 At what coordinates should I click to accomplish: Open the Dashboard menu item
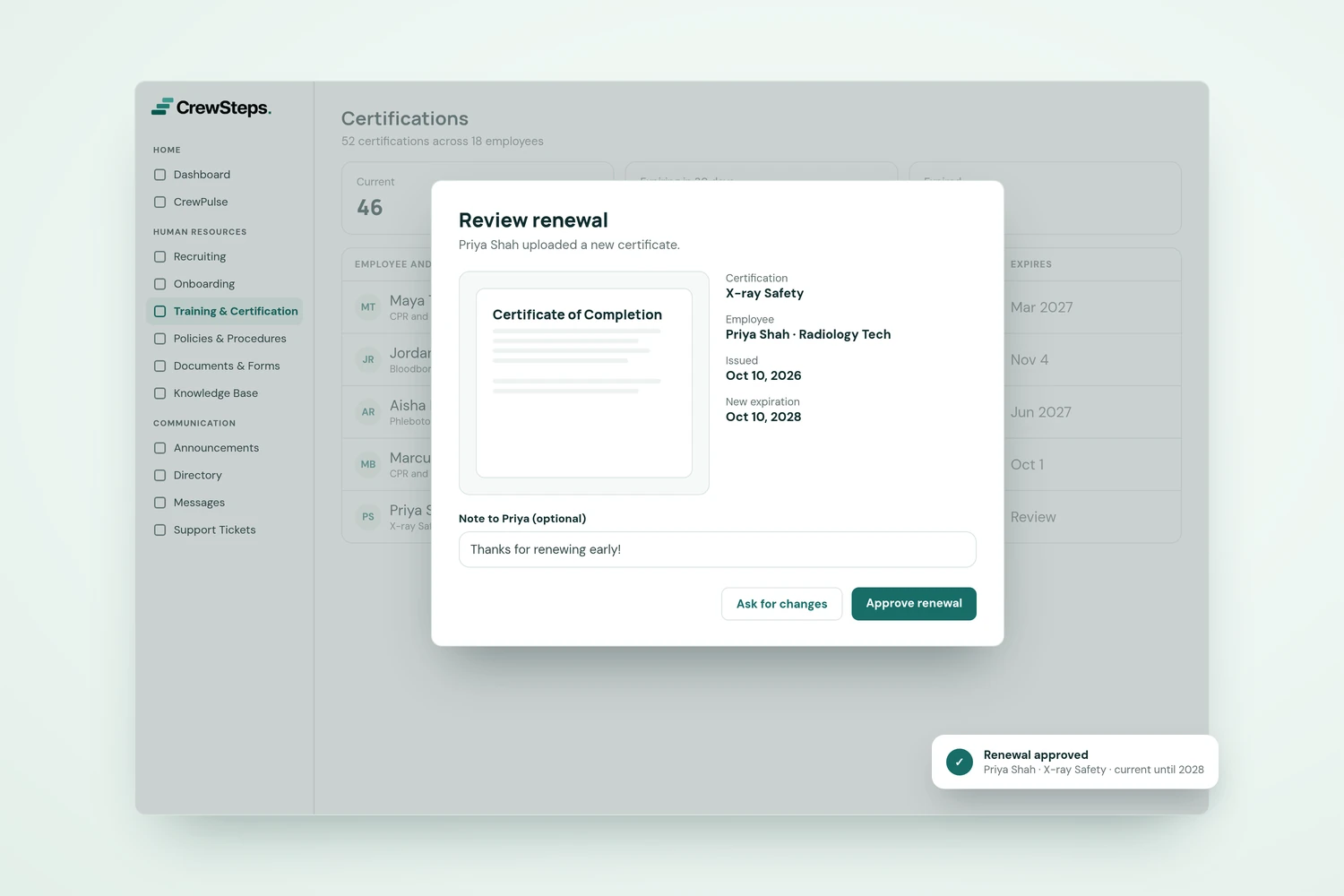[224, 175]
